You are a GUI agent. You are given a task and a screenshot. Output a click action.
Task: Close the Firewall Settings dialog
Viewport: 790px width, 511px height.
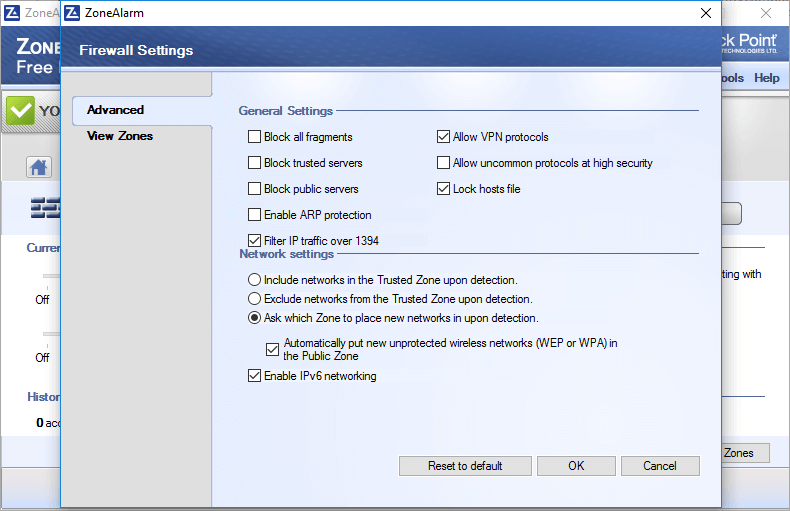[706, 13]
